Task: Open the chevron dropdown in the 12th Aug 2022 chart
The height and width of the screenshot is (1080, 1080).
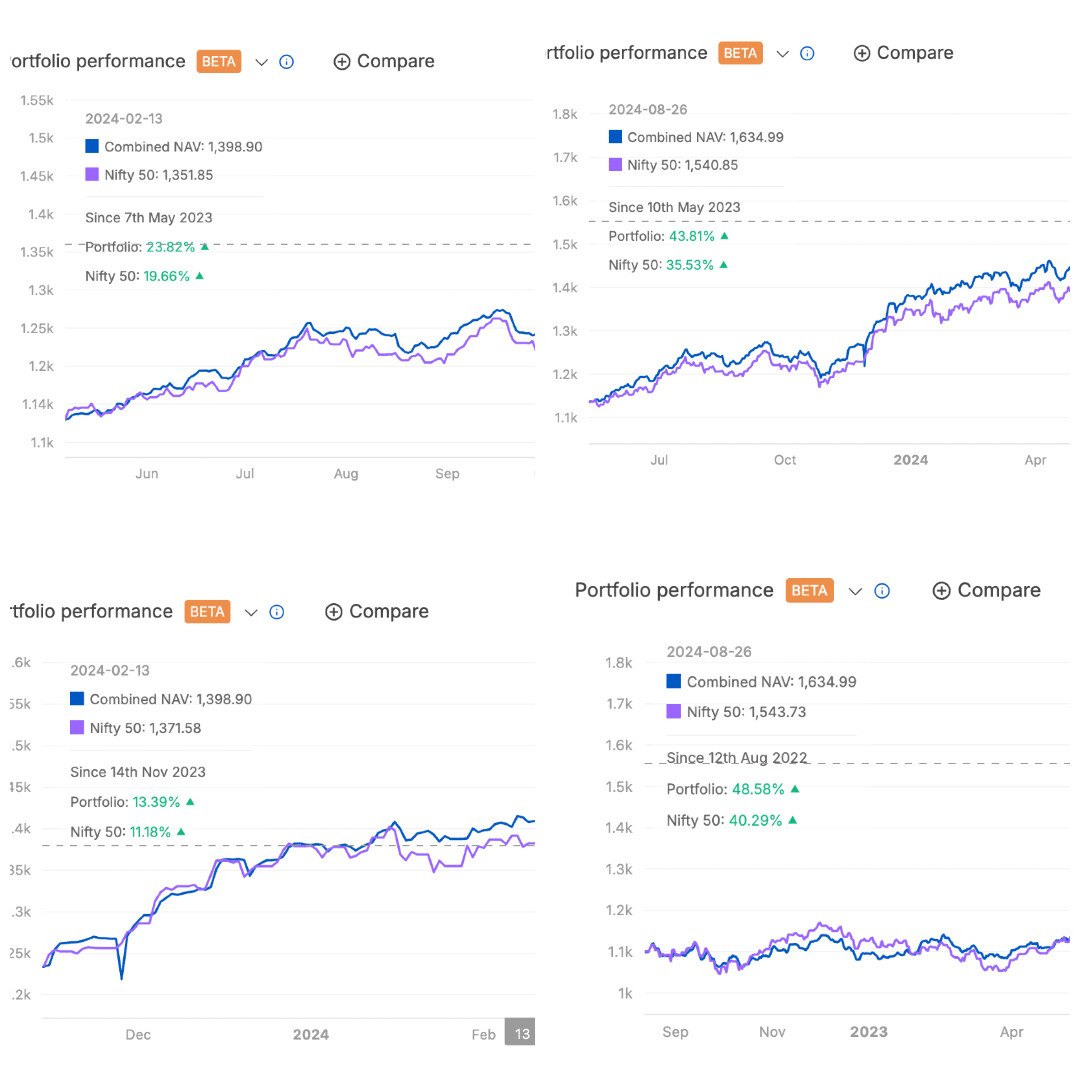Action: click(x=855, y=591)
